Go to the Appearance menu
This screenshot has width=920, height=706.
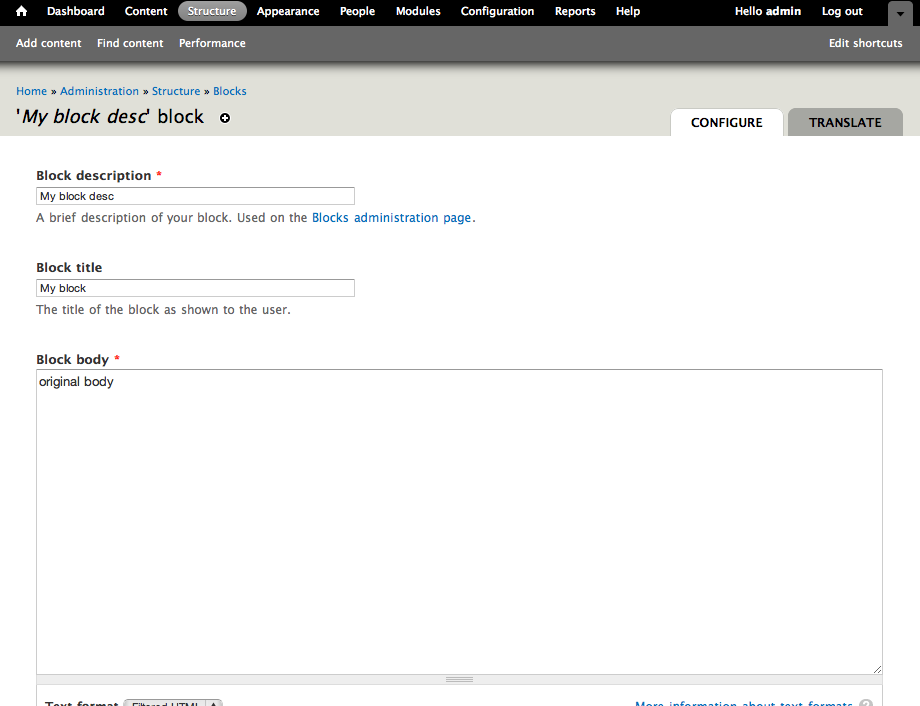point(288,11)
